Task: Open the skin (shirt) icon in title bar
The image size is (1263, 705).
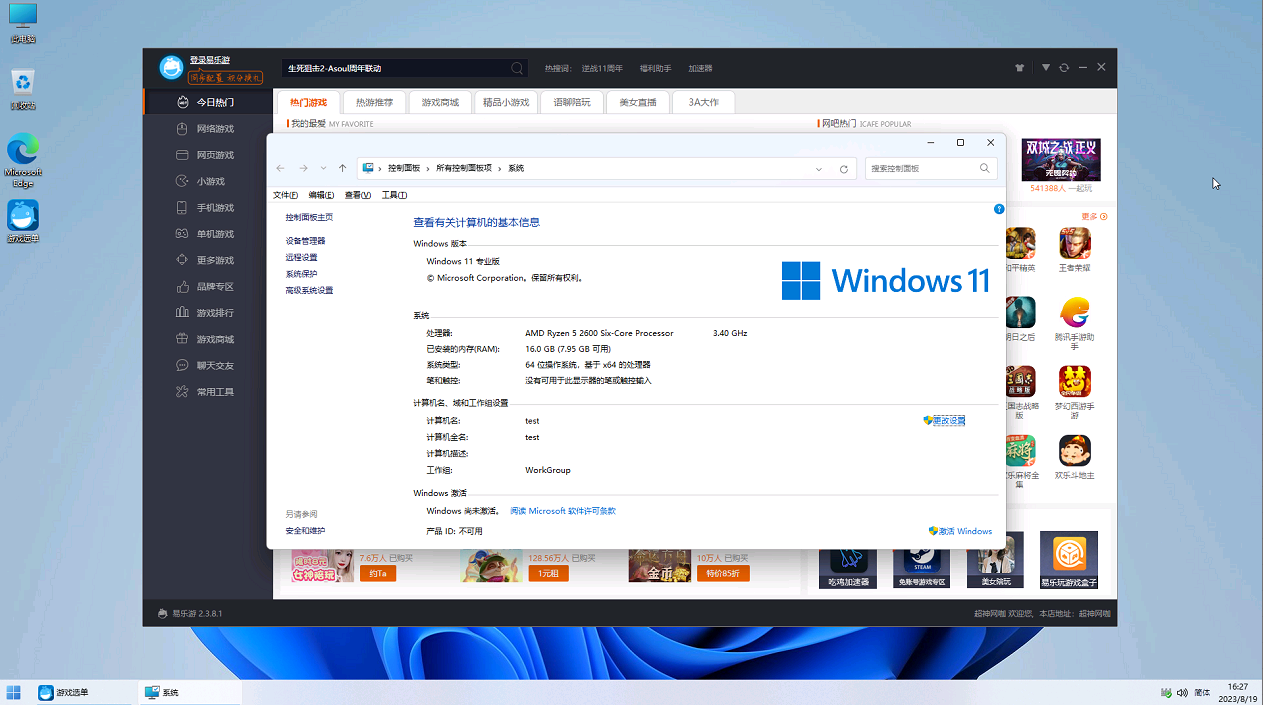Action: 1020,68
